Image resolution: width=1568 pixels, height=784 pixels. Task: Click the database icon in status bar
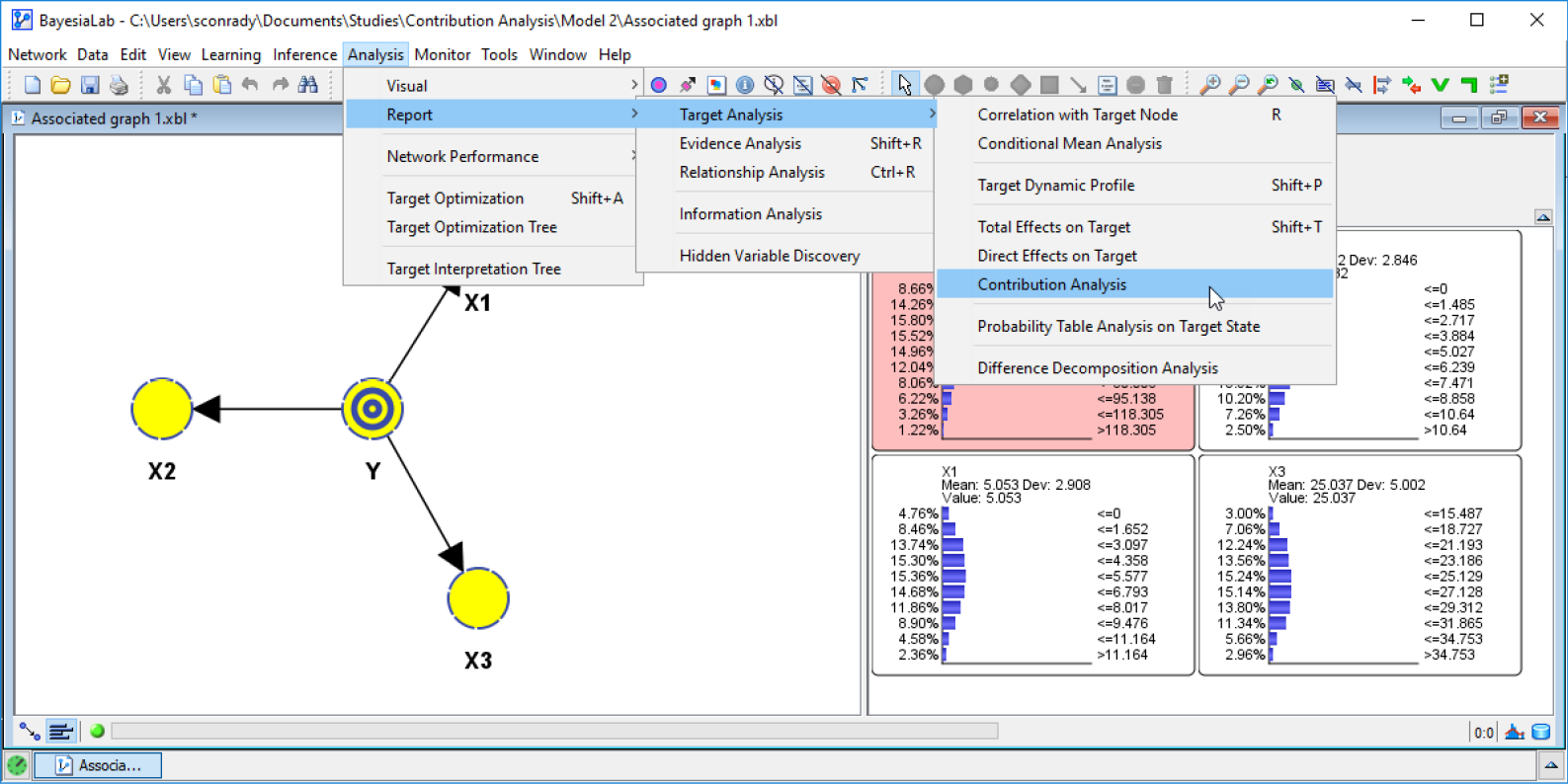coord(1540,732)
